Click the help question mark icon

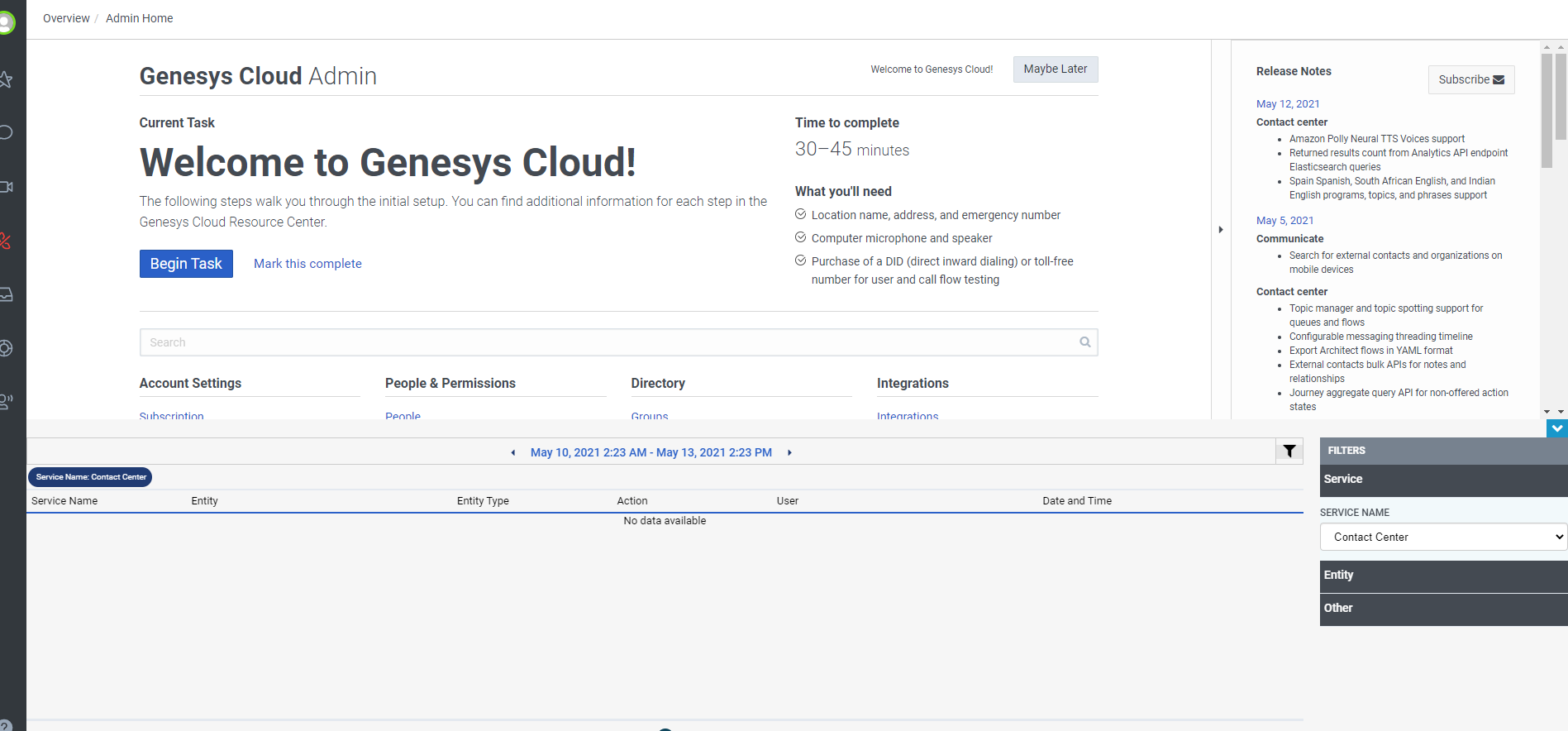pyautogui.click(x=5, y=725)
